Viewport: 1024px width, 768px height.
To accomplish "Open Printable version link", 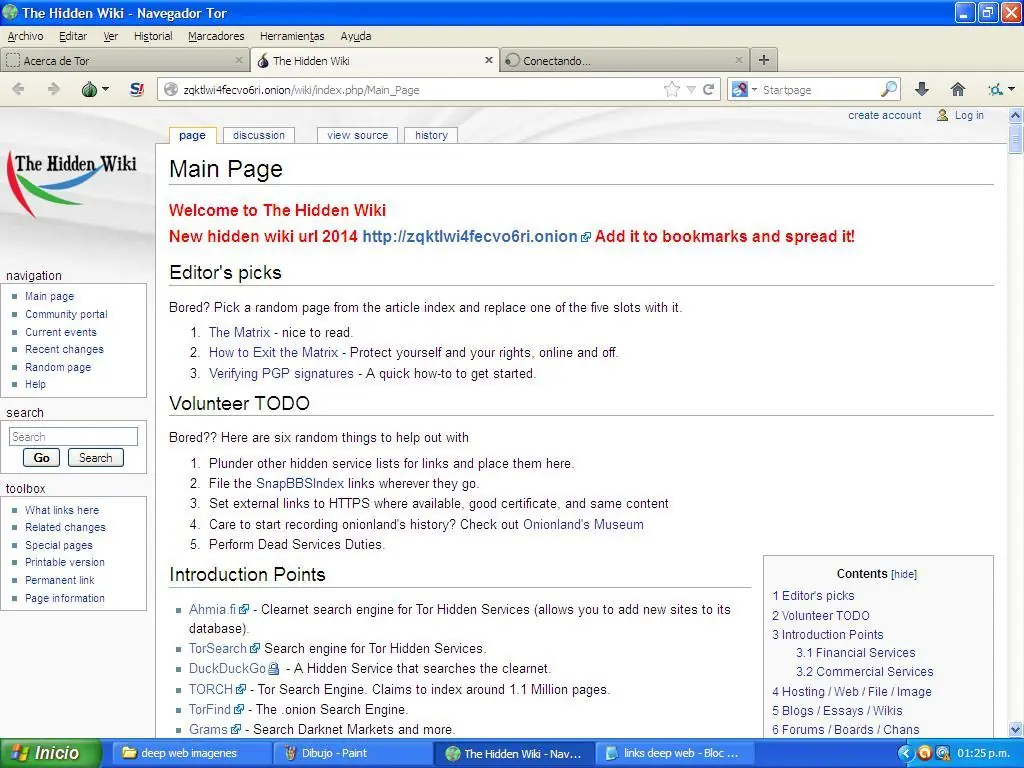I will [x=65, y=562].
